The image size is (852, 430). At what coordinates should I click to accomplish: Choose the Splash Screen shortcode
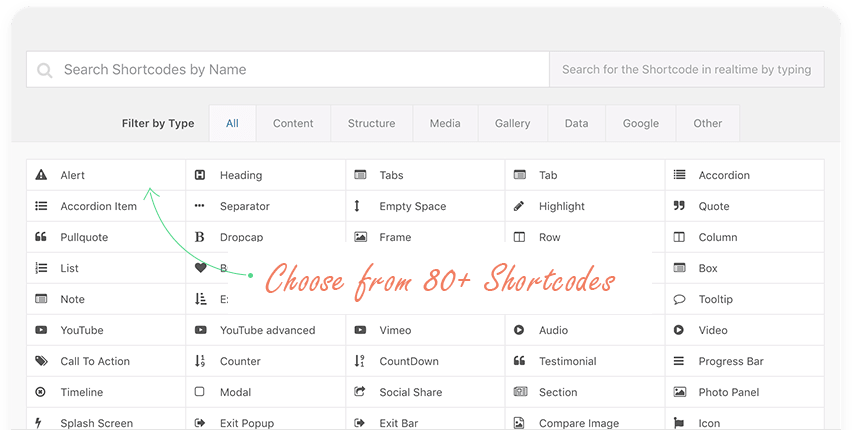(106, 419)
